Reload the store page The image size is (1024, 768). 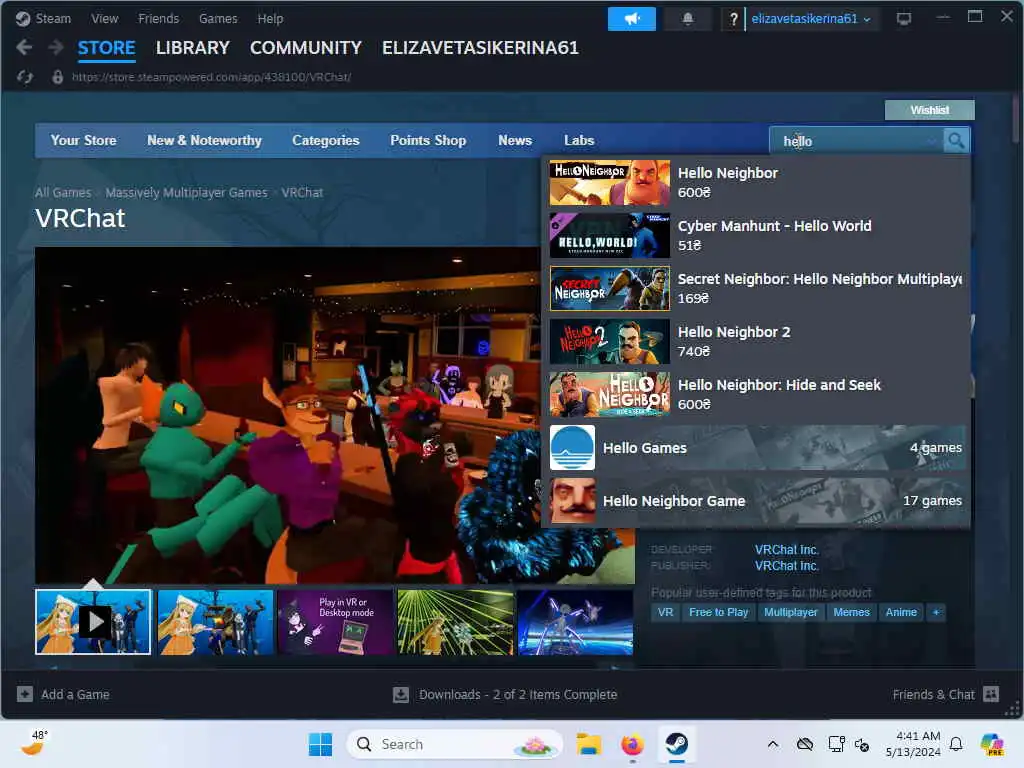point(25,77)
